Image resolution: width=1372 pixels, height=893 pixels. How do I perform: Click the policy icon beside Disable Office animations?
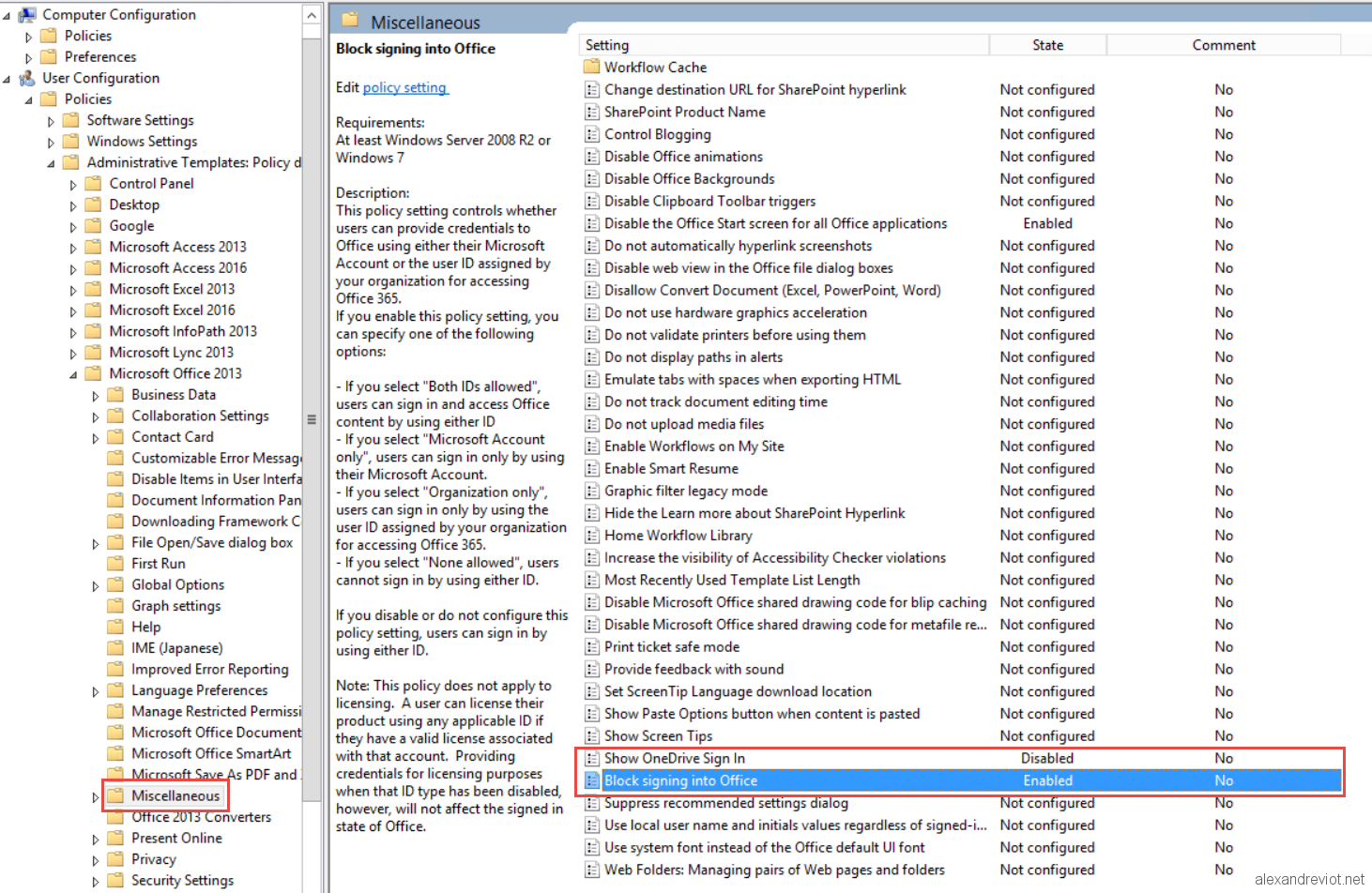point(591,157)
